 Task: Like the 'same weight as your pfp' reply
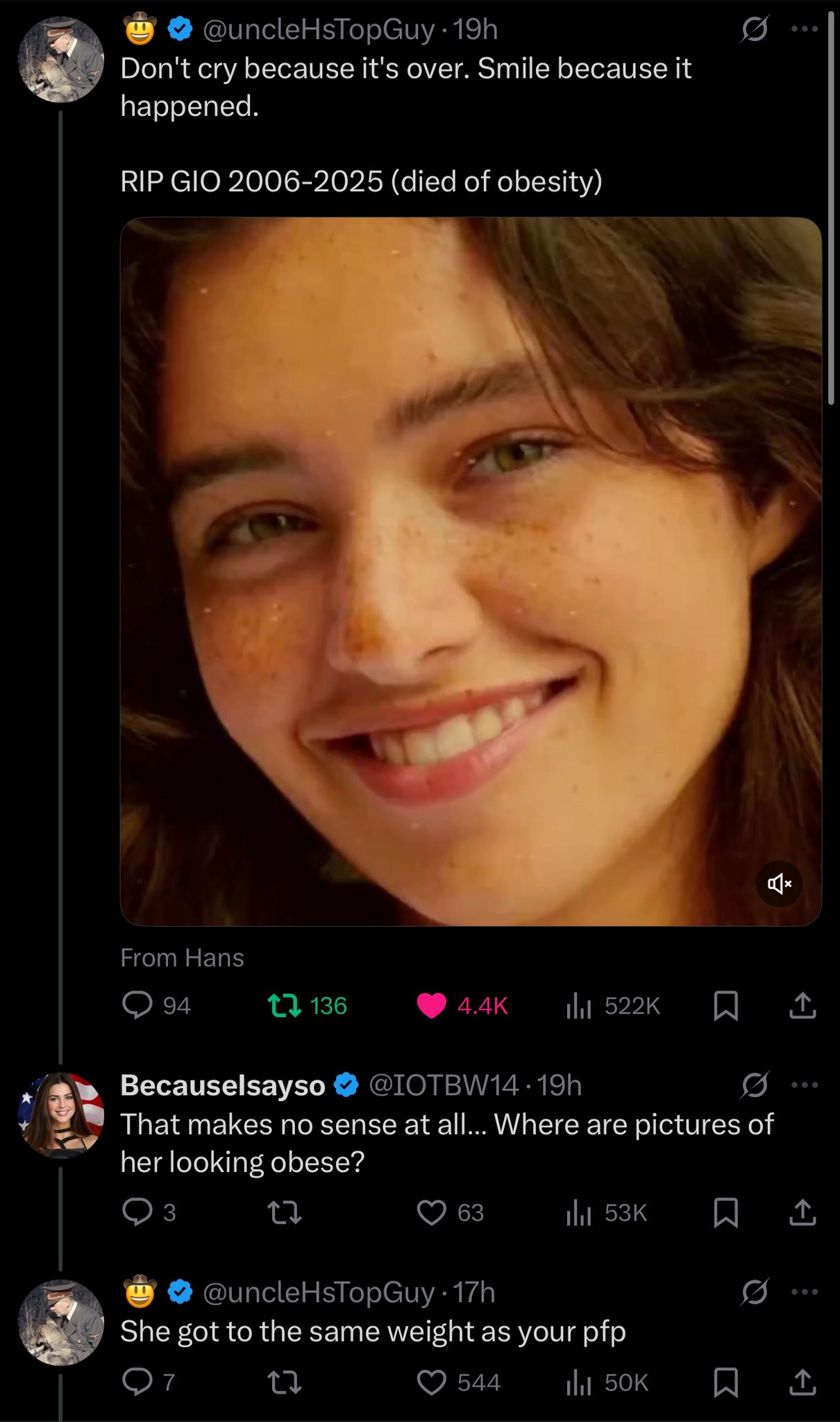coord(431,1382)
